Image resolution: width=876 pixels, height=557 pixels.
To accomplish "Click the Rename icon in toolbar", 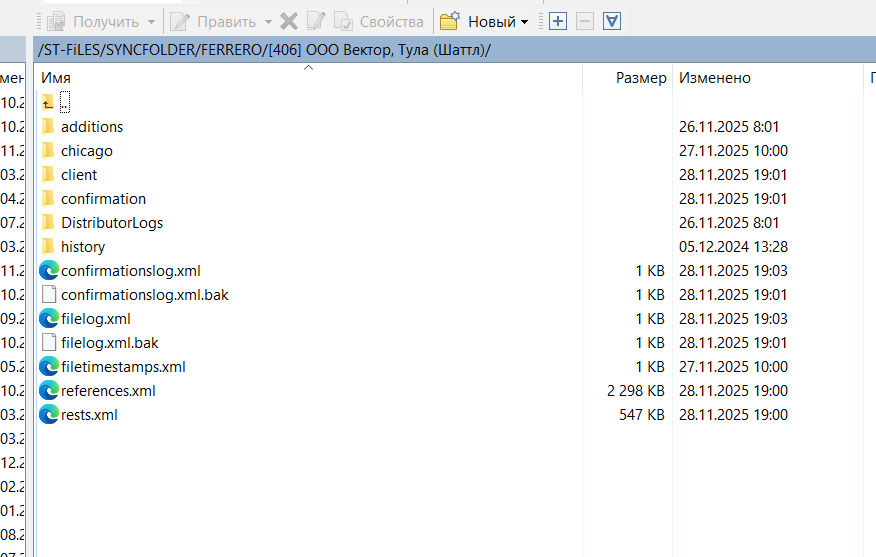I will coord(316,22).
